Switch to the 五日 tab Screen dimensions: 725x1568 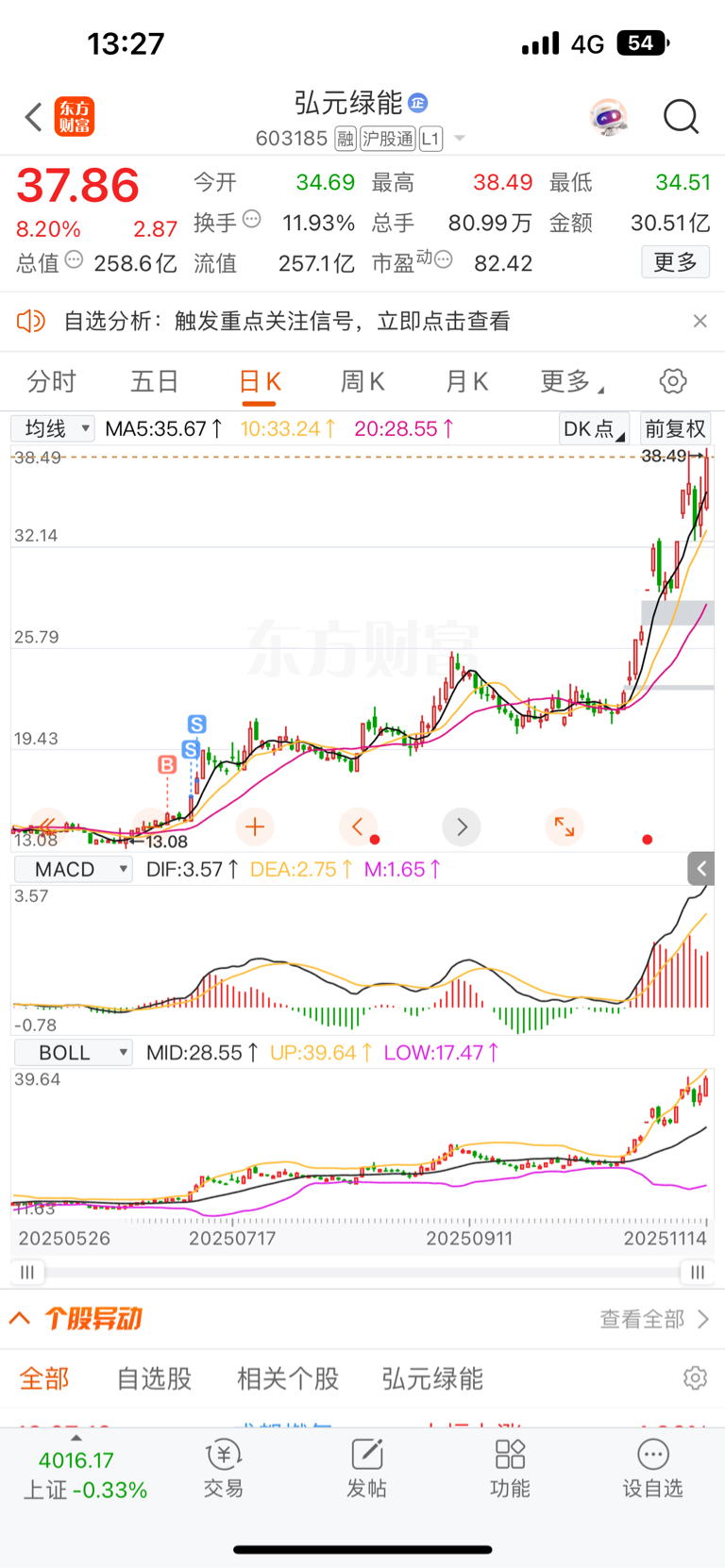(x=155, y=381)
